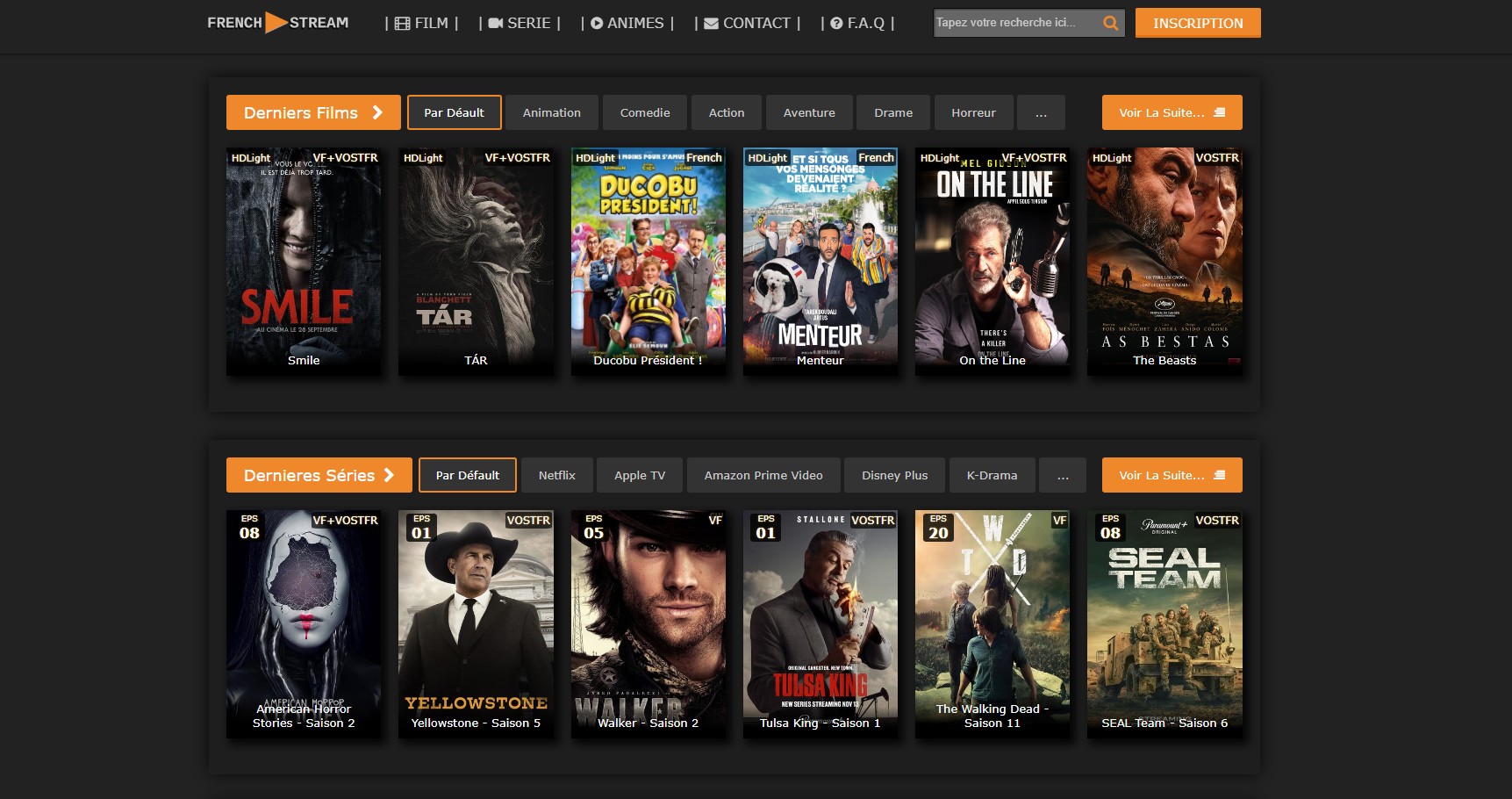Expand more series platforms with ellipsis
Screen dimensions: 1512x799
tap(1063, 475)
